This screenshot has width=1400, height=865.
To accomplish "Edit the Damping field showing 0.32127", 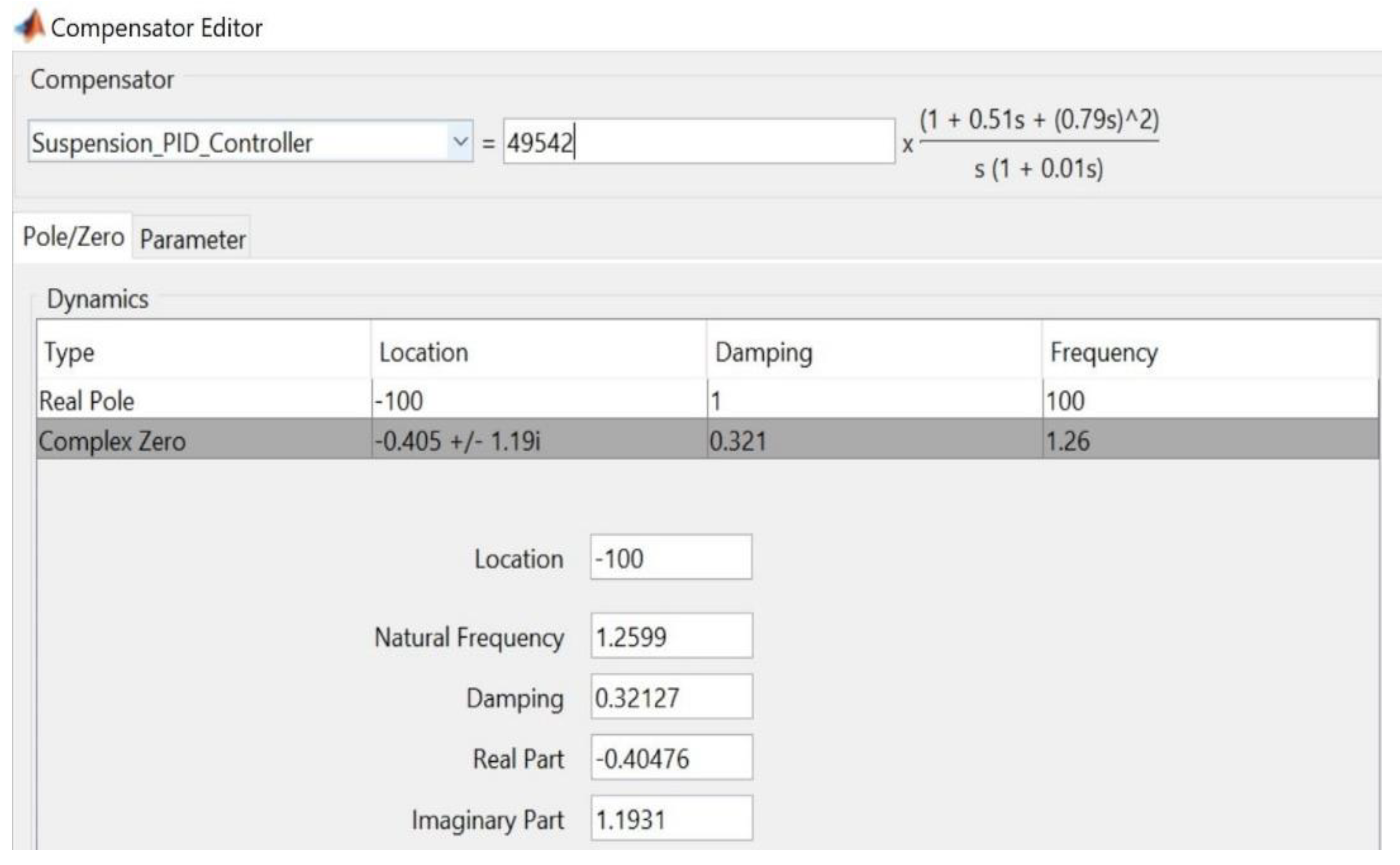I will 671,697.
